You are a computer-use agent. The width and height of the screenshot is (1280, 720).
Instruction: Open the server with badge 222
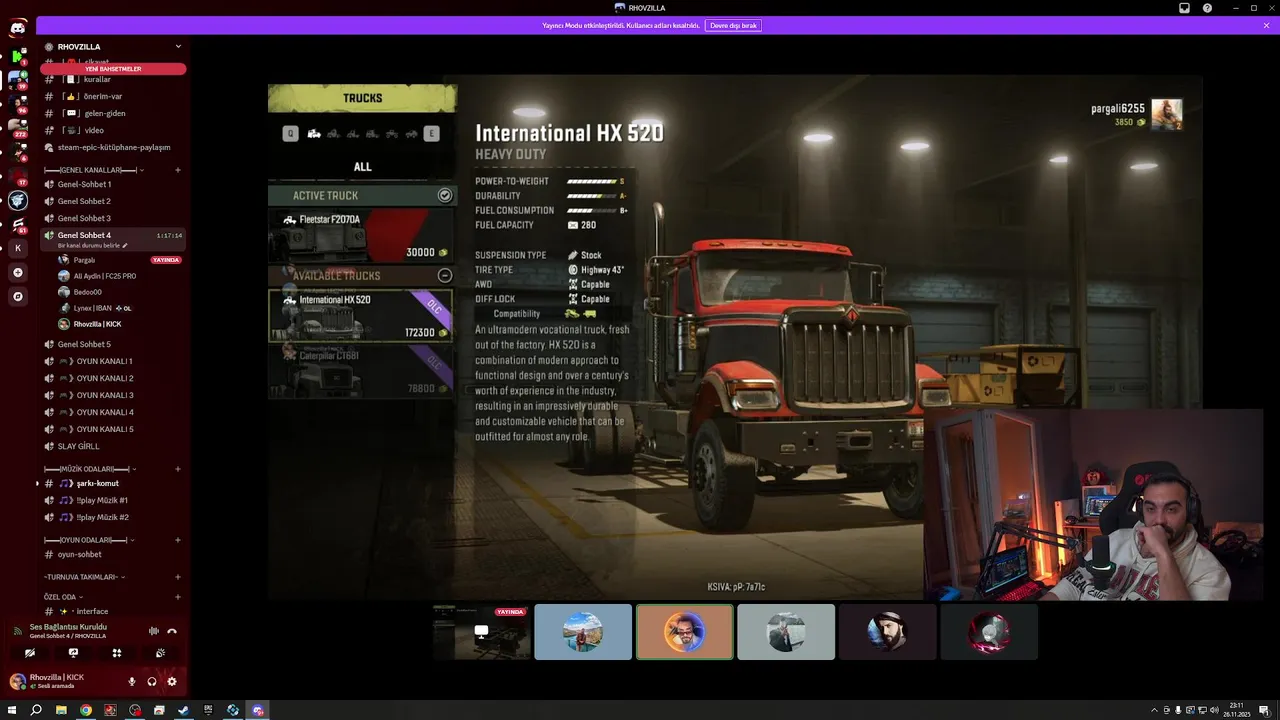click(x=18, y=127)
